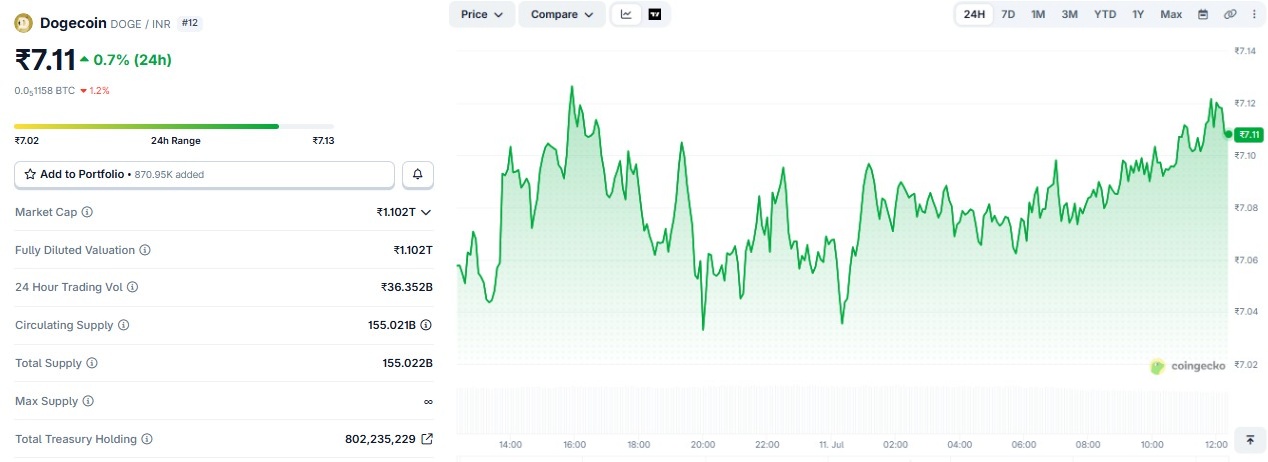Click the 16:00 time axis label
The height and width of the screenshot is (462, 1268).
point(574,444)
